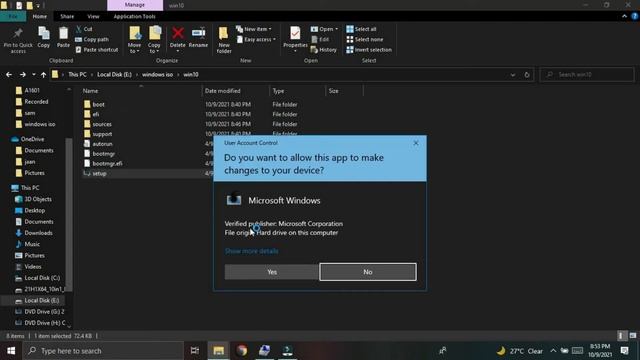Open the New item dropdown
Screen dimensions: 640x360
coord(254,29)
